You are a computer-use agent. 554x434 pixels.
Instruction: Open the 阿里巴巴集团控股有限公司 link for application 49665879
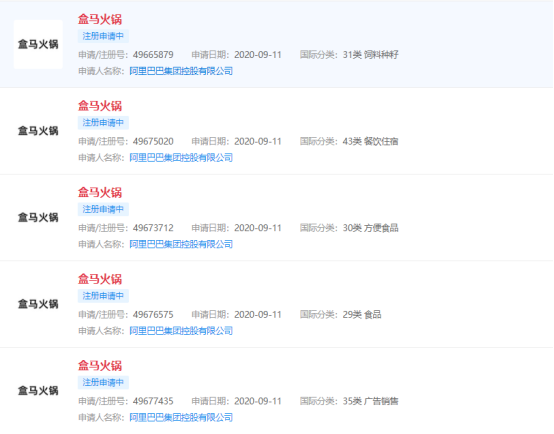tap(181, 71)
